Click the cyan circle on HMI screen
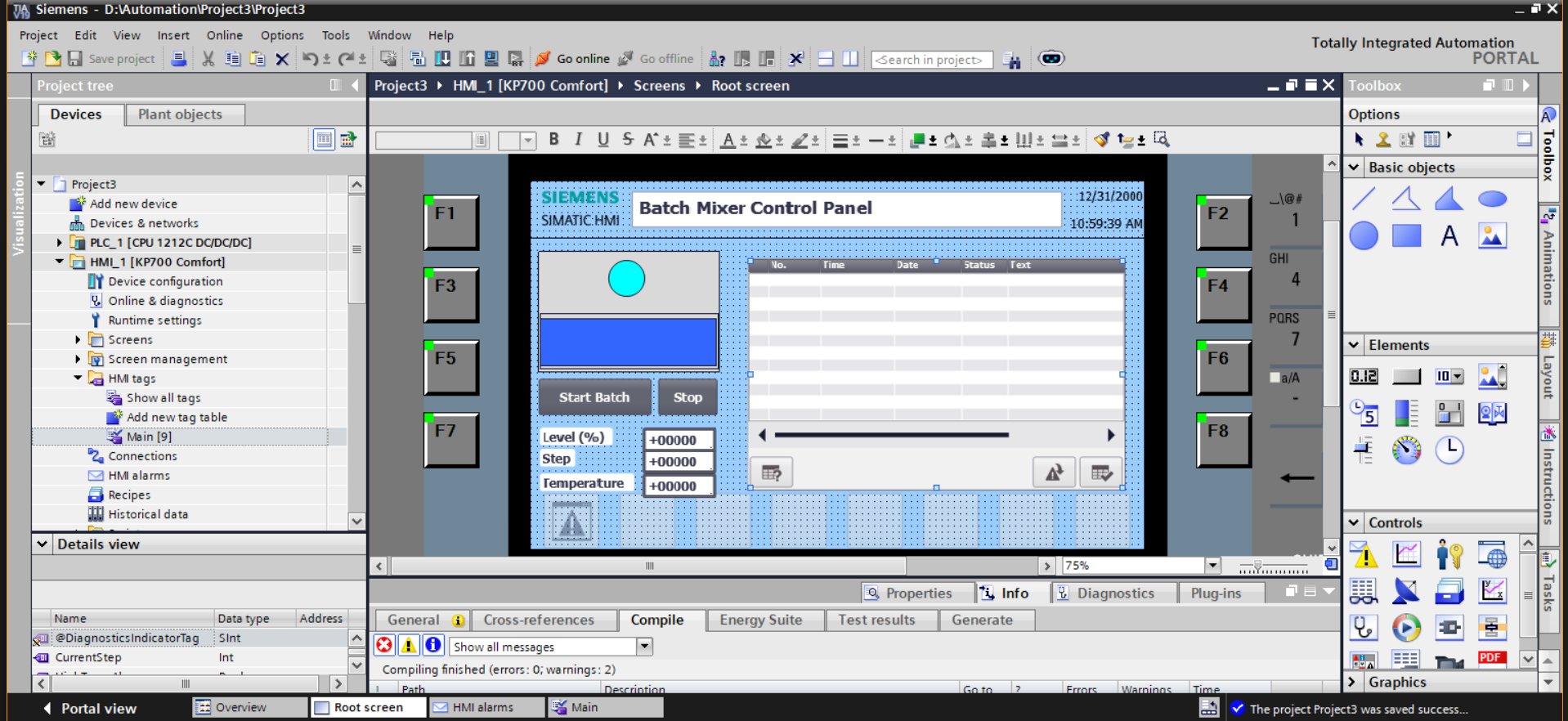Image resolution: width=1568 pixels, height=721 pixels. point(626,279)
